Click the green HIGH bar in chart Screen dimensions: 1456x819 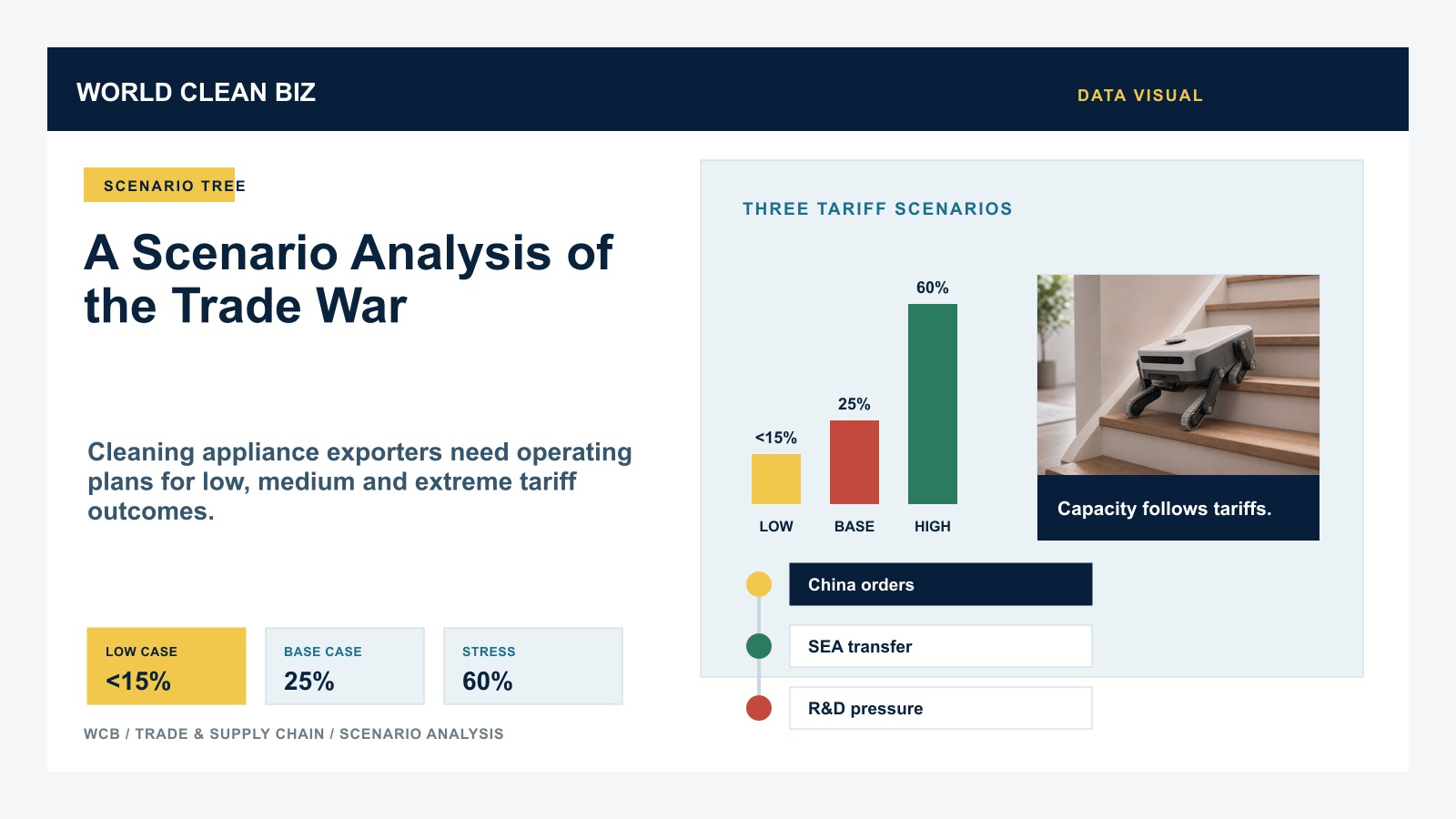tap(933, 404)
